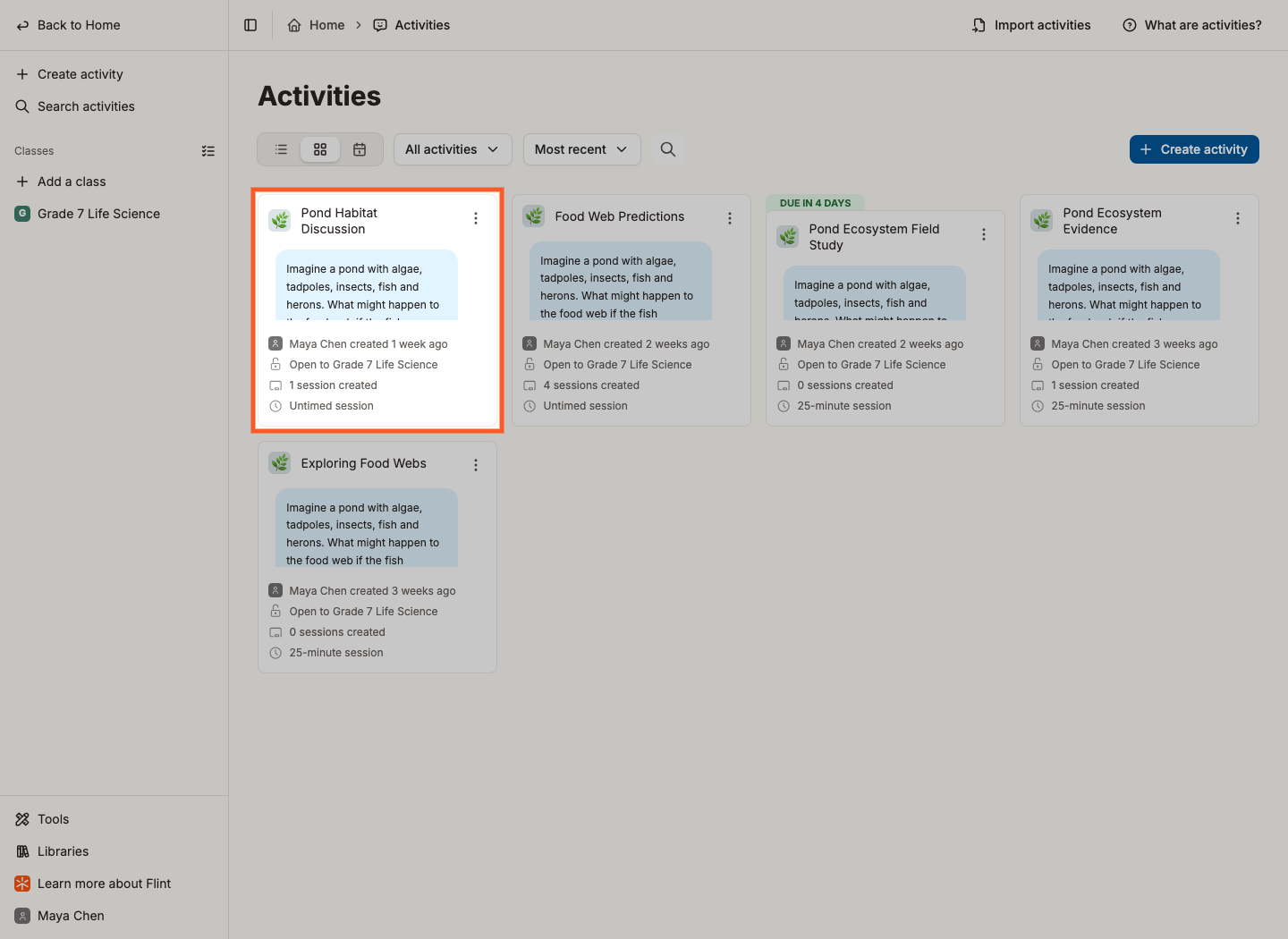Click the Home breadcrumb house icon

294,25
